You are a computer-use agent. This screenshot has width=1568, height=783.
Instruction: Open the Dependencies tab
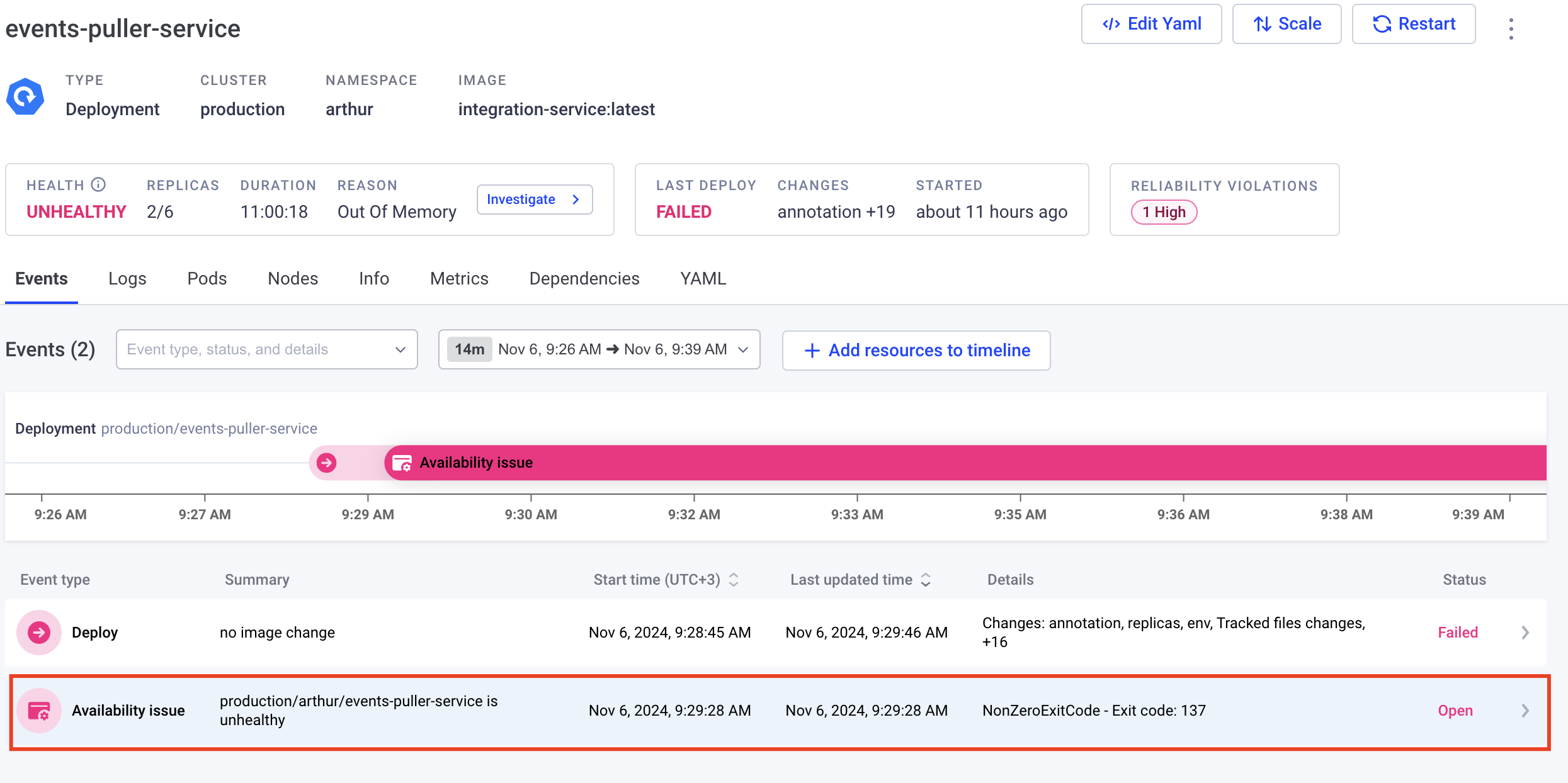(x=584, y=279)
